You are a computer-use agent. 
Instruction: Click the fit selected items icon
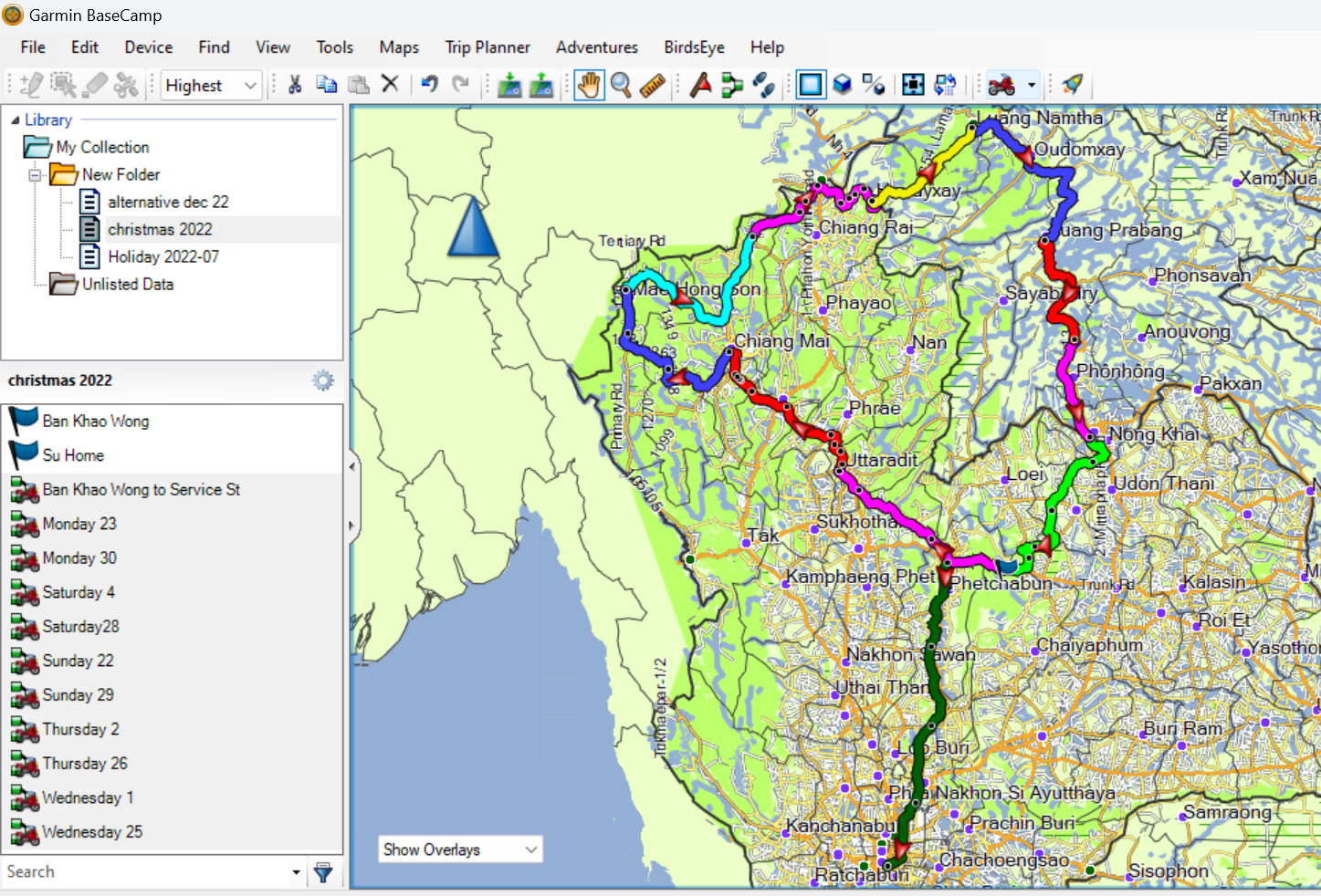pos(913,85)
